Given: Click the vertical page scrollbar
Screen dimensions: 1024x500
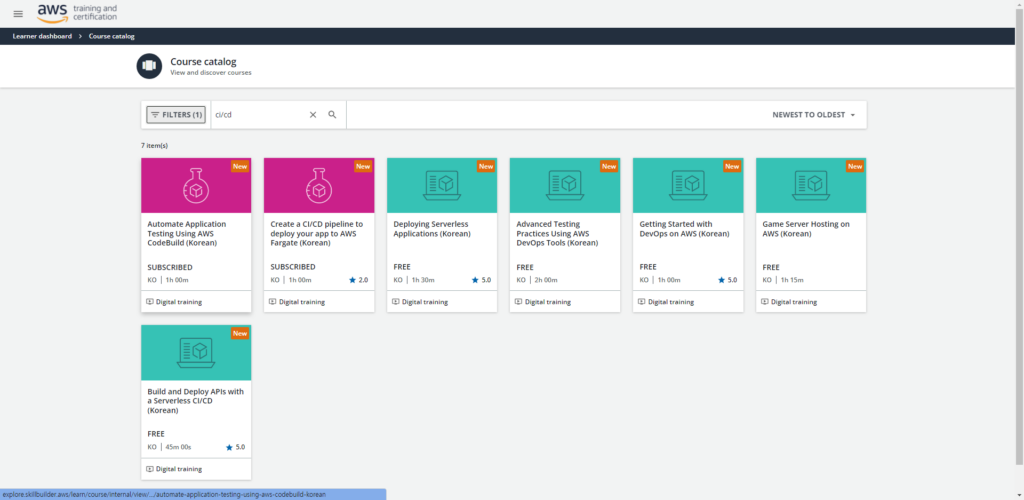Looking at the screenshot, I should tap(1019, 238).
